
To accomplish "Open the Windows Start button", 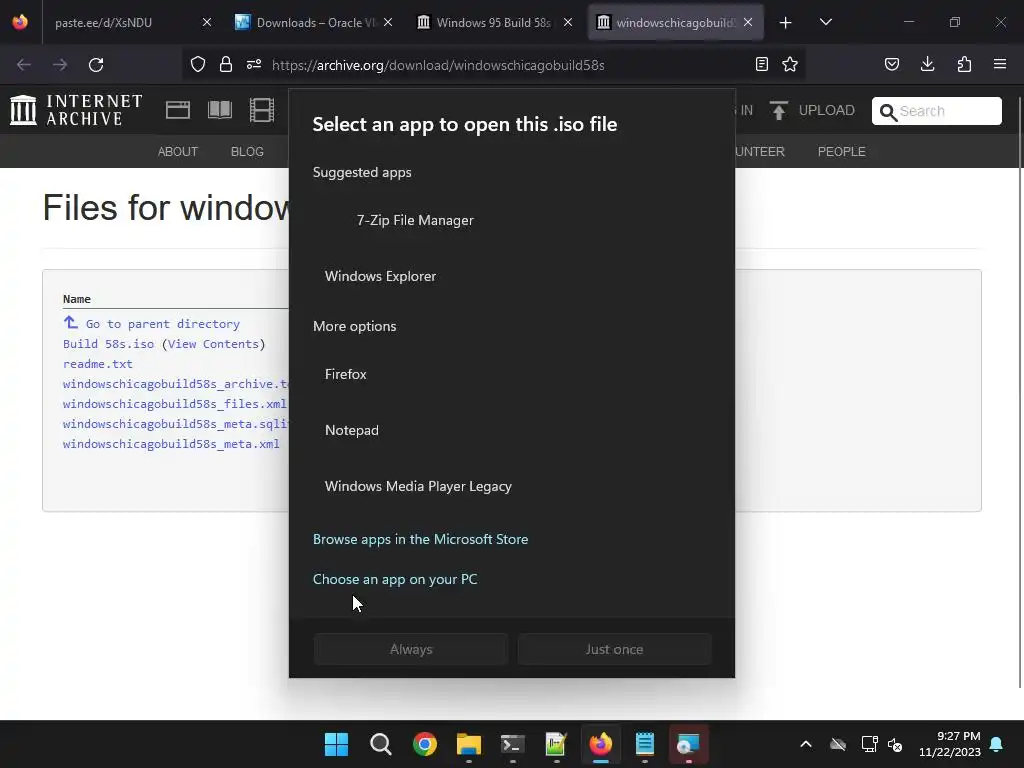I will [336, 744].
